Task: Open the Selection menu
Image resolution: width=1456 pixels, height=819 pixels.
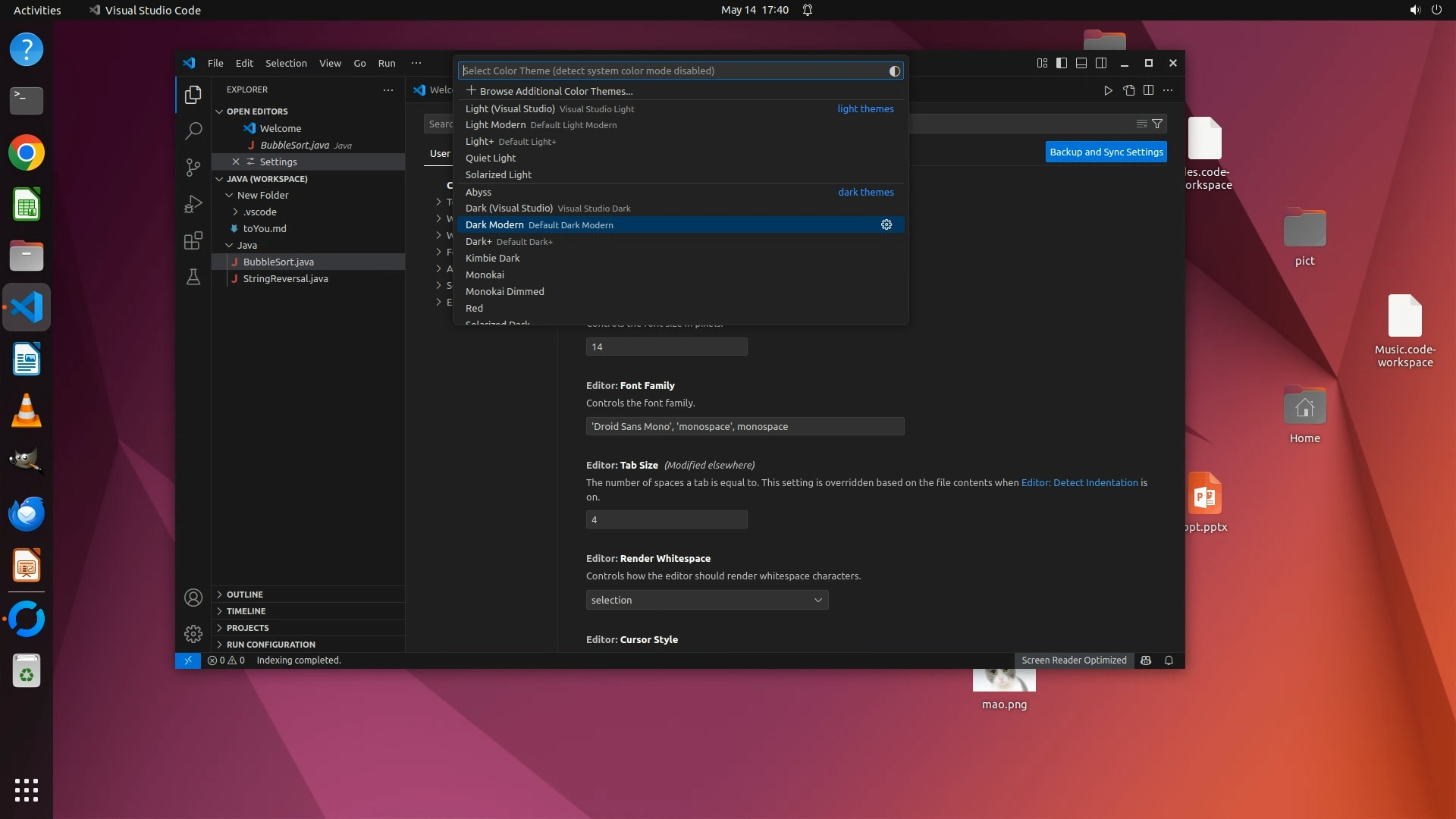Action: pos(286,63)
